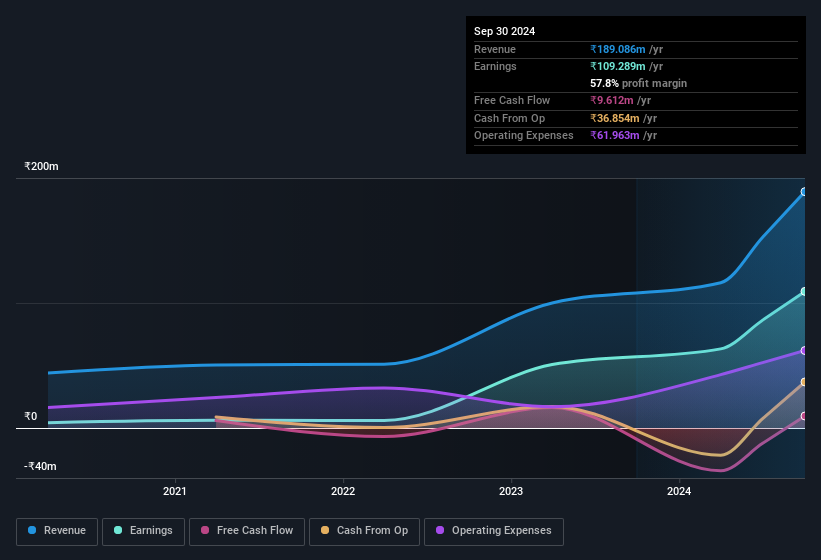The image size is (821, 560).
Task: Click the 57.8% profit margin text
Action: click(x=638, y=83)
